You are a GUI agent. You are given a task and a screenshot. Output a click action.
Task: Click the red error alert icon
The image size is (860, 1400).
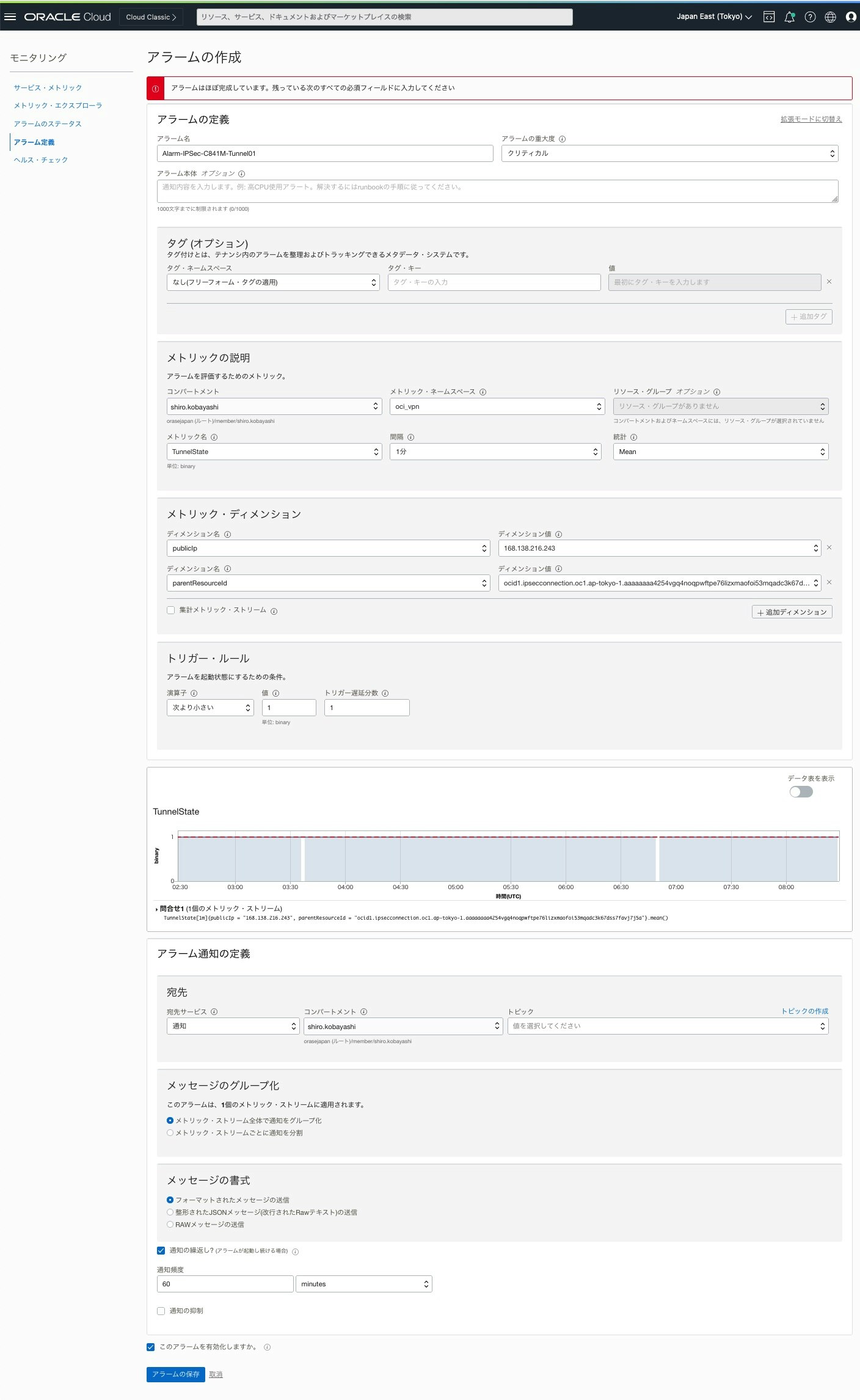point(155,89)
